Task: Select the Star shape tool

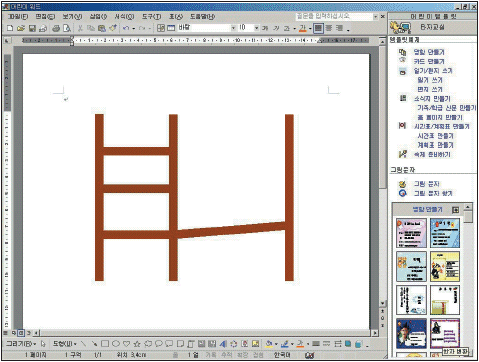Action: [137, 343]
